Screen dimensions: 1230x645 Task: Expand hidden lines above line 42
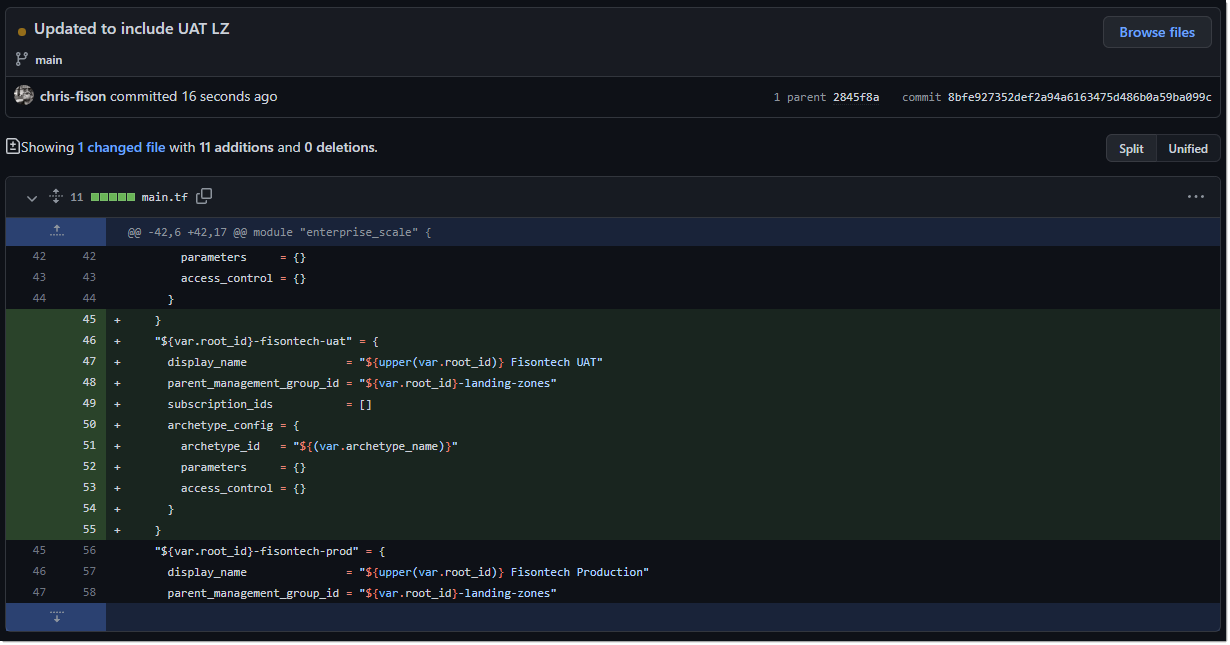(56, 232)
